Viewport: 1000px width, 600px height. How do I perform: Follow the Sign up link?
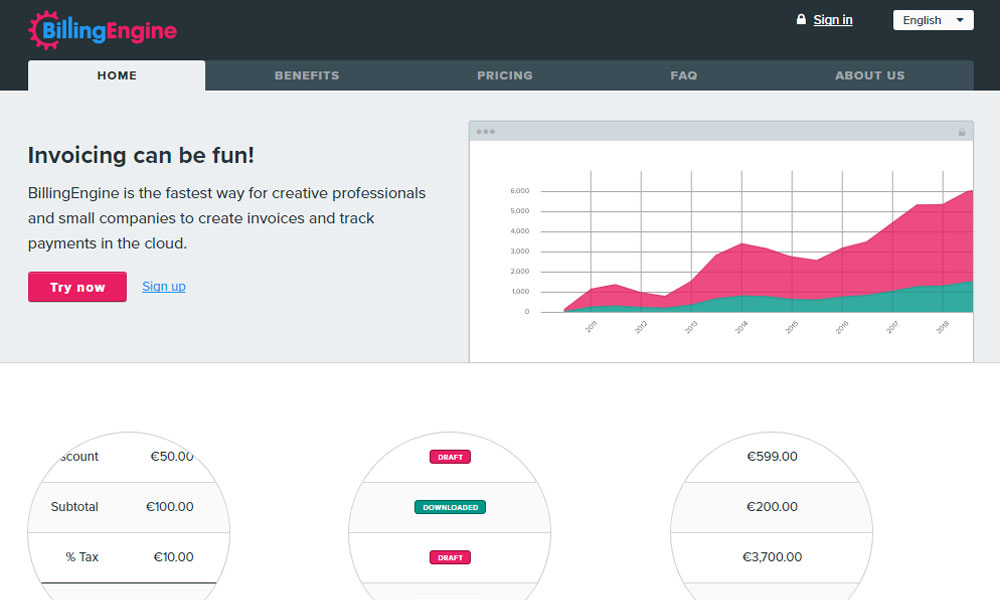tap(164, 287)
